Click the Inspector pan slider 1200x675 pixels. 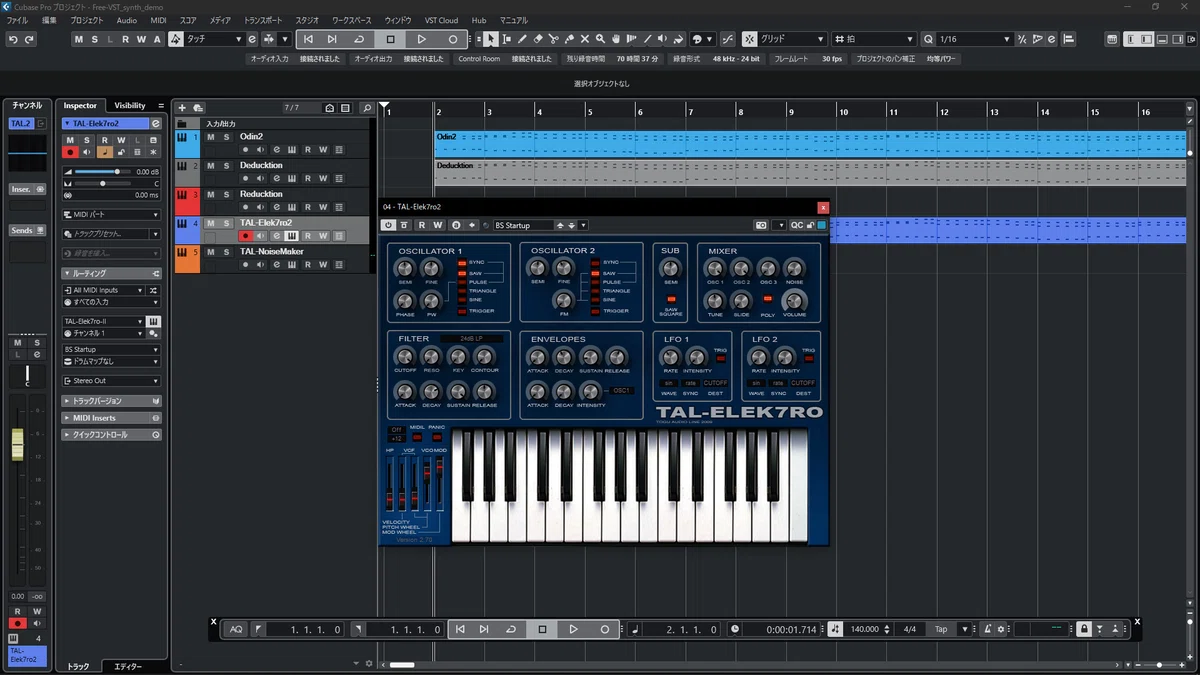[x=103, y=183]
